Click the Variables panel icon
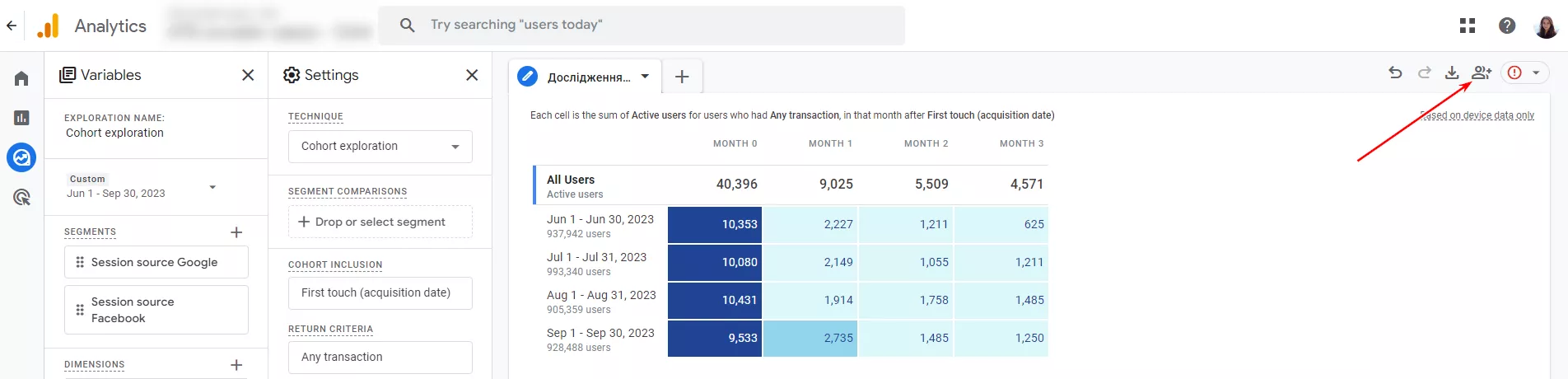The width and height of the screenshot is (1568, 379). pyautogui.click(x=68, y=75)
